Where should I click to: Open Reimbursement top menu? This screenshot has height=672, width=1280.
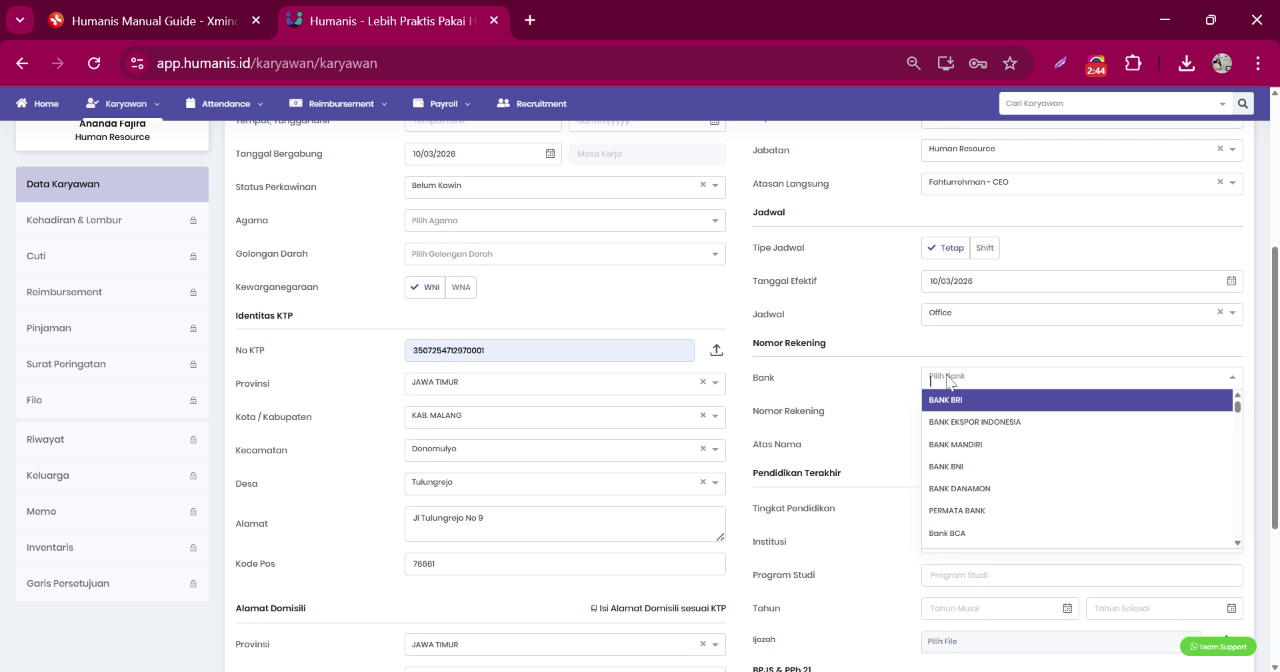(x=338, y=103)
